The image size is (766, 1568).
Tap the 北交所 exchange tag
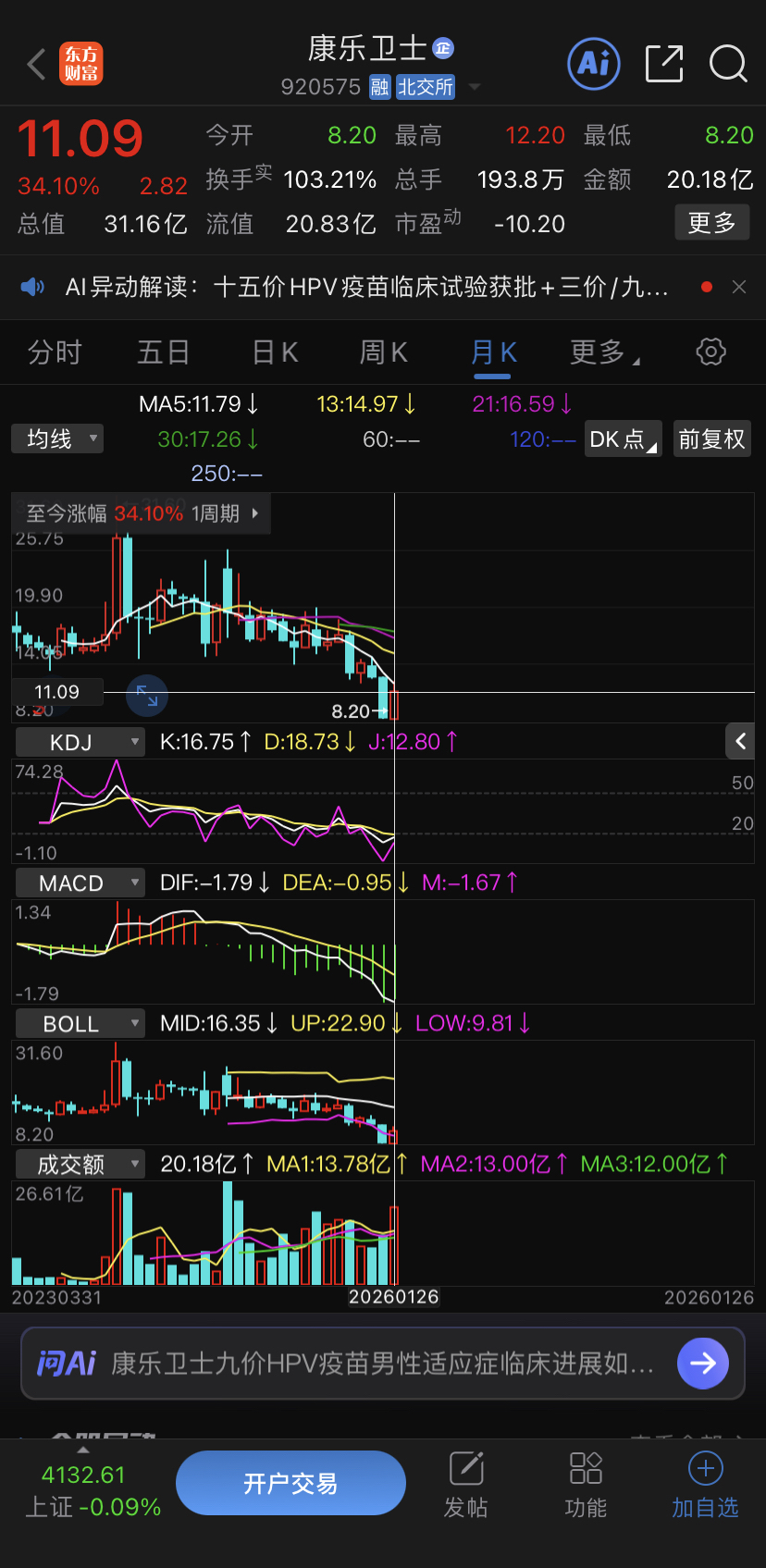426,87
